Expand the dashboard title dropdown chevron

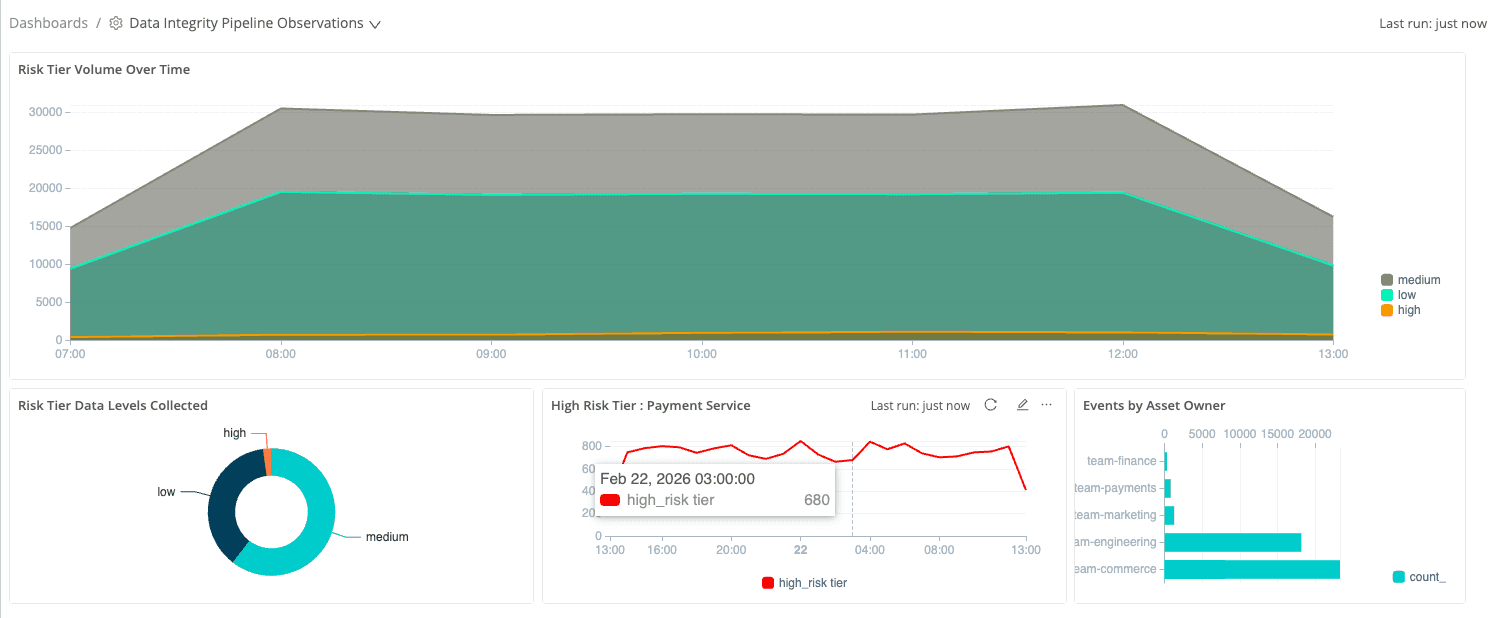[x=375, y=24]
